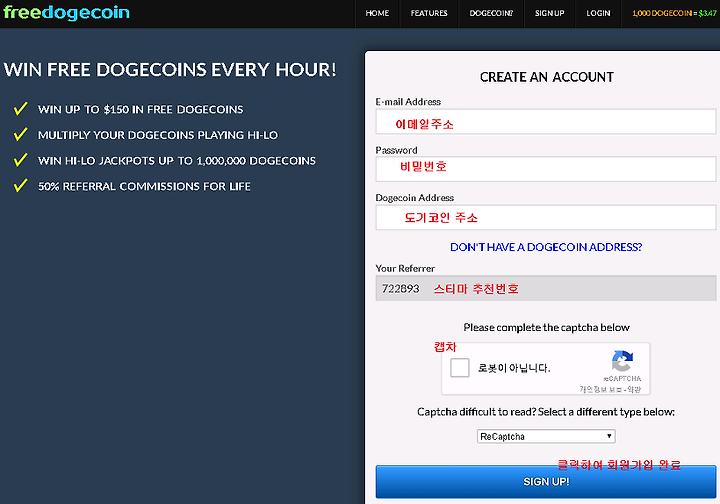Click the SIGN UP! button
This screenshot has width=720, height=504.
click(546, 482)
